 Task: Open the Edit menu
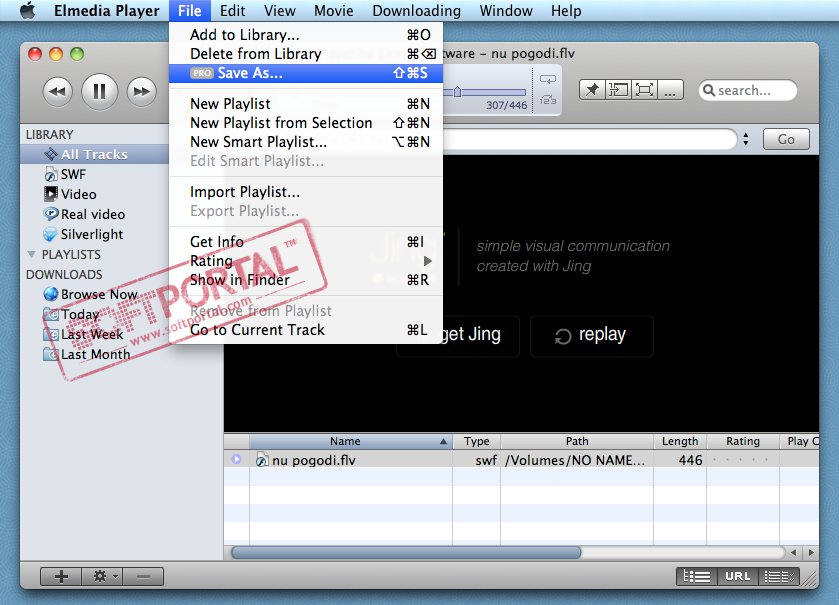coord(232,11)
